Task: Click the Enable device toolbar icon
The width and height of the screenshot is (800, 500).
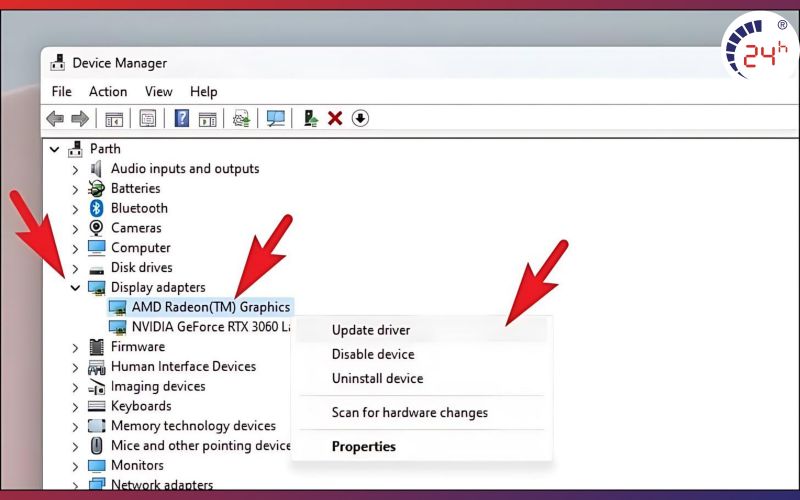Action: 310,118
